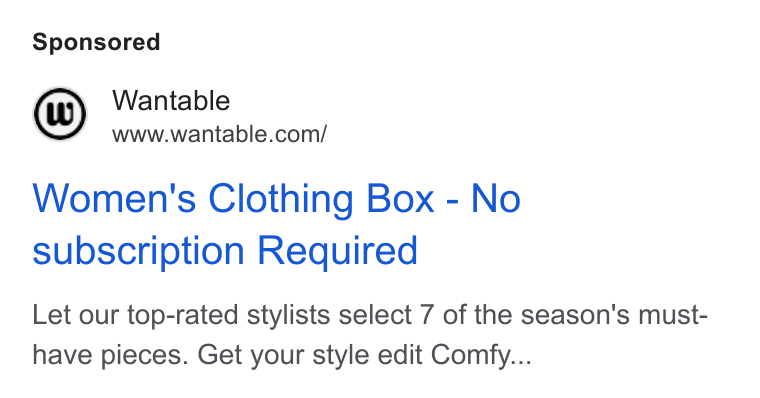Image resolution: width=760 pixels, height=398 pixels.
Task: Click the 'select 7 of the' description text
Action: point(426,315)
